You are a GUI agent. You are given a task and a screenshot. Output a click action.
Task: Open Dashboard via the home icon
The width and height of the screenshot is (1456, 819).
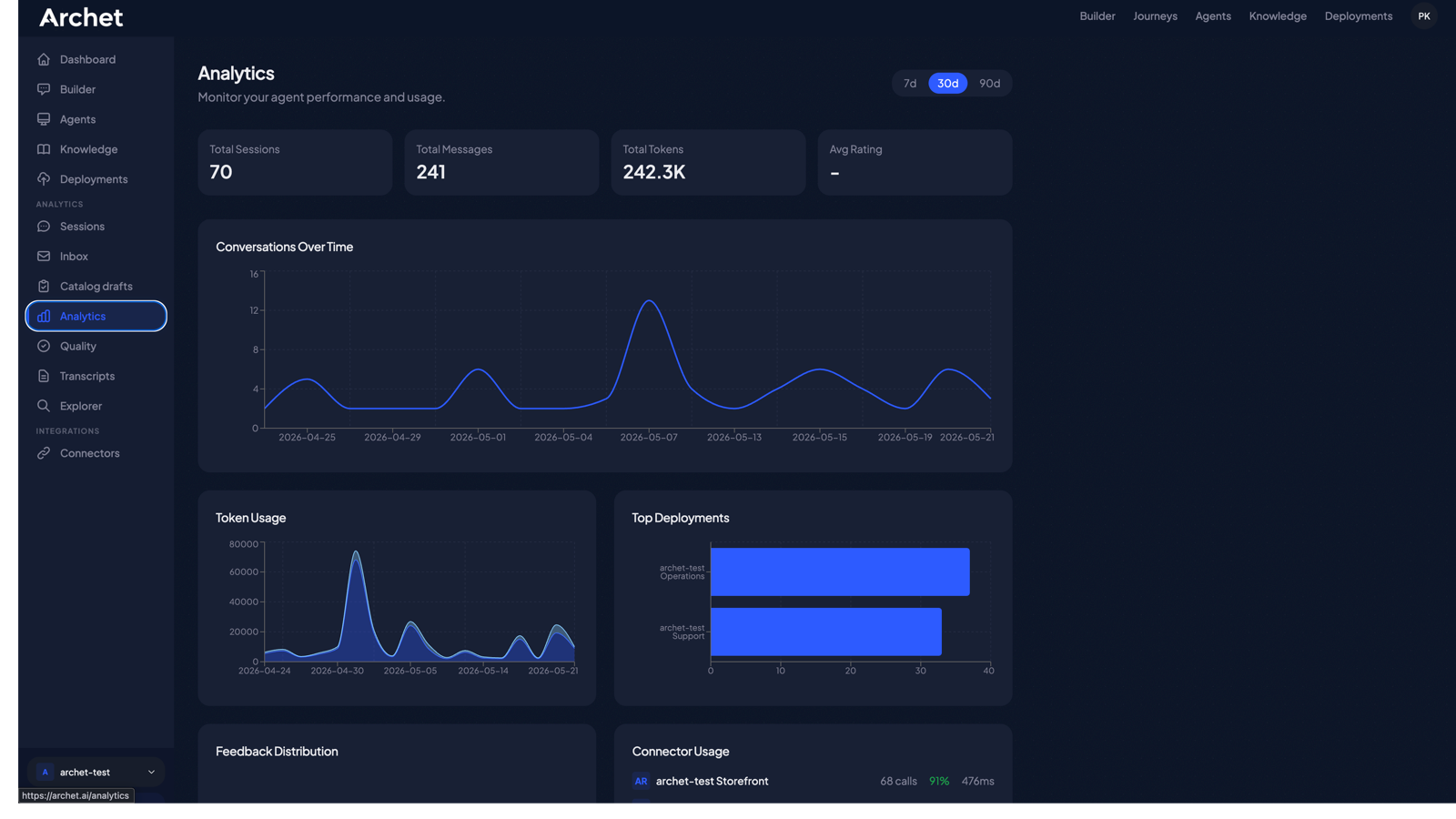pyautogui.click(x=44, y=59)
